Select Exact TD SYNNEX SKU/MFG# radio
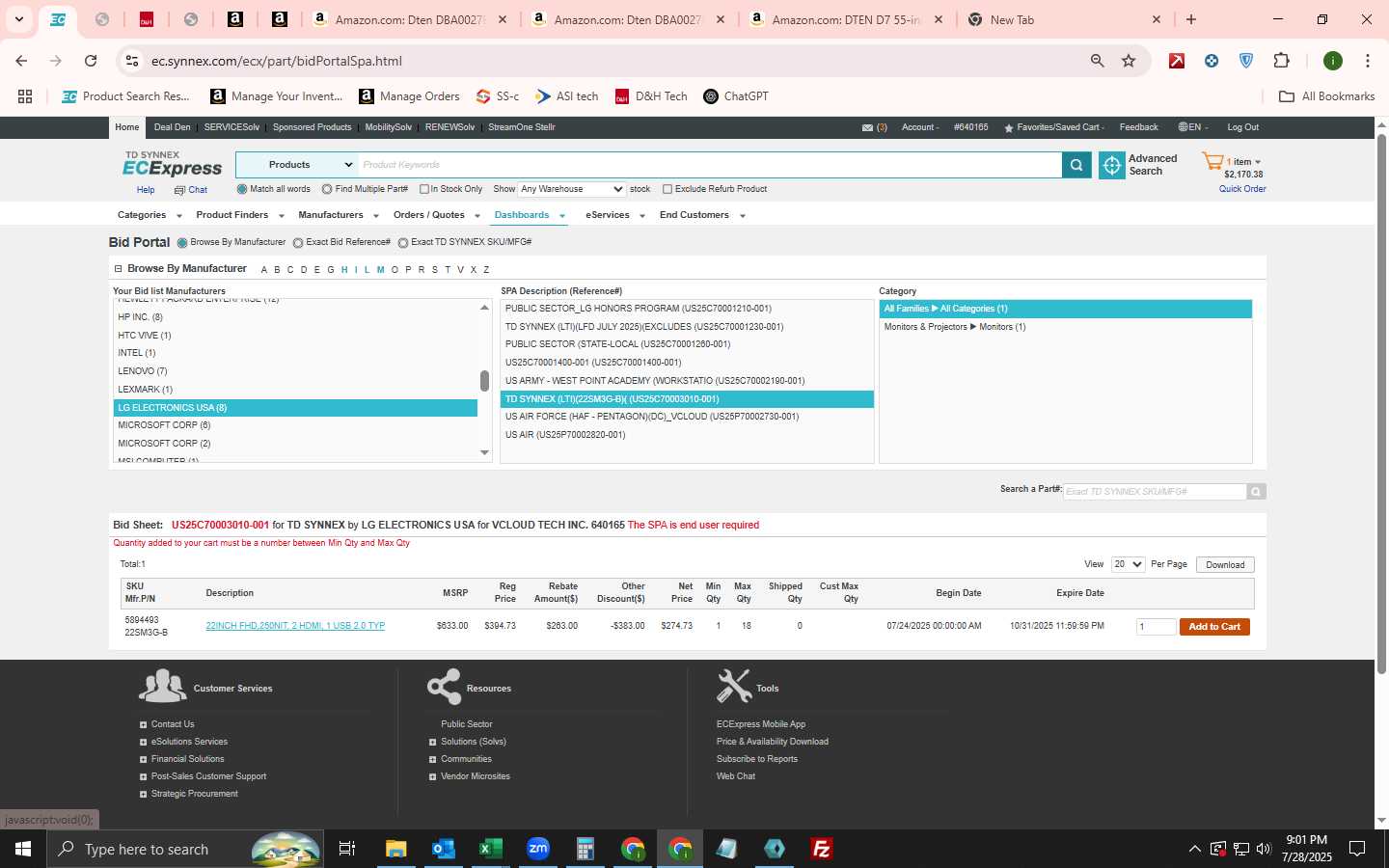Screen dimensions: 1389x868 pyautogui.click(x=403, y=243)
